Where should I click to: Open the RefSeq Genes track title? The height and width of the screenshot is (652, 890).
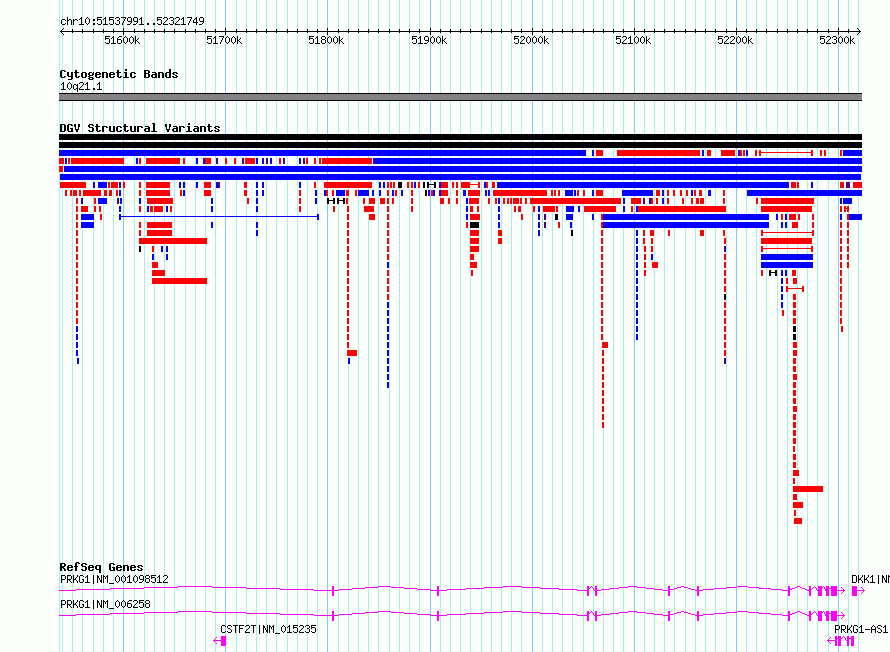(x=101, y=567)
